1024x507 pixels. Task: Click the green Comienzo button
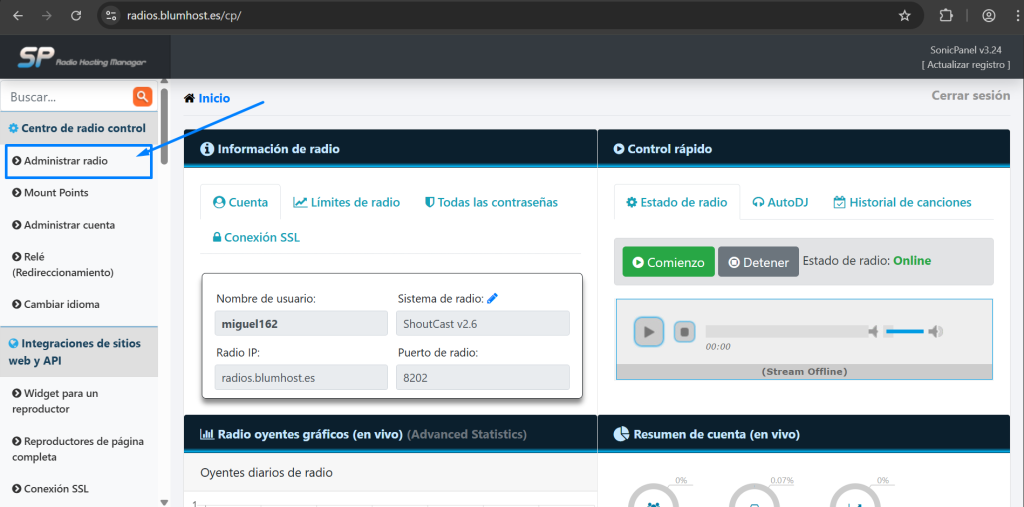668,262
